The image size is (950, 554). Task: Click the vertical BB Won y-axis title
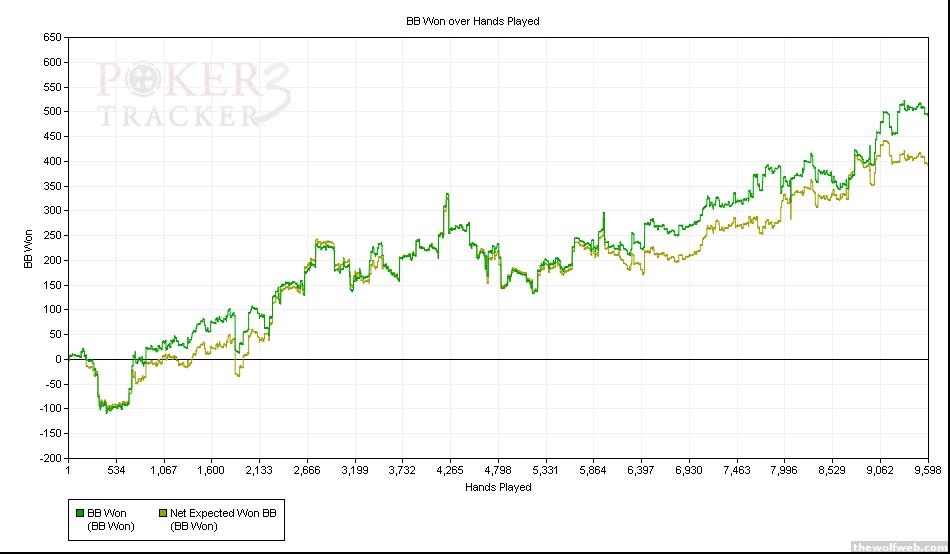[29, 248]
